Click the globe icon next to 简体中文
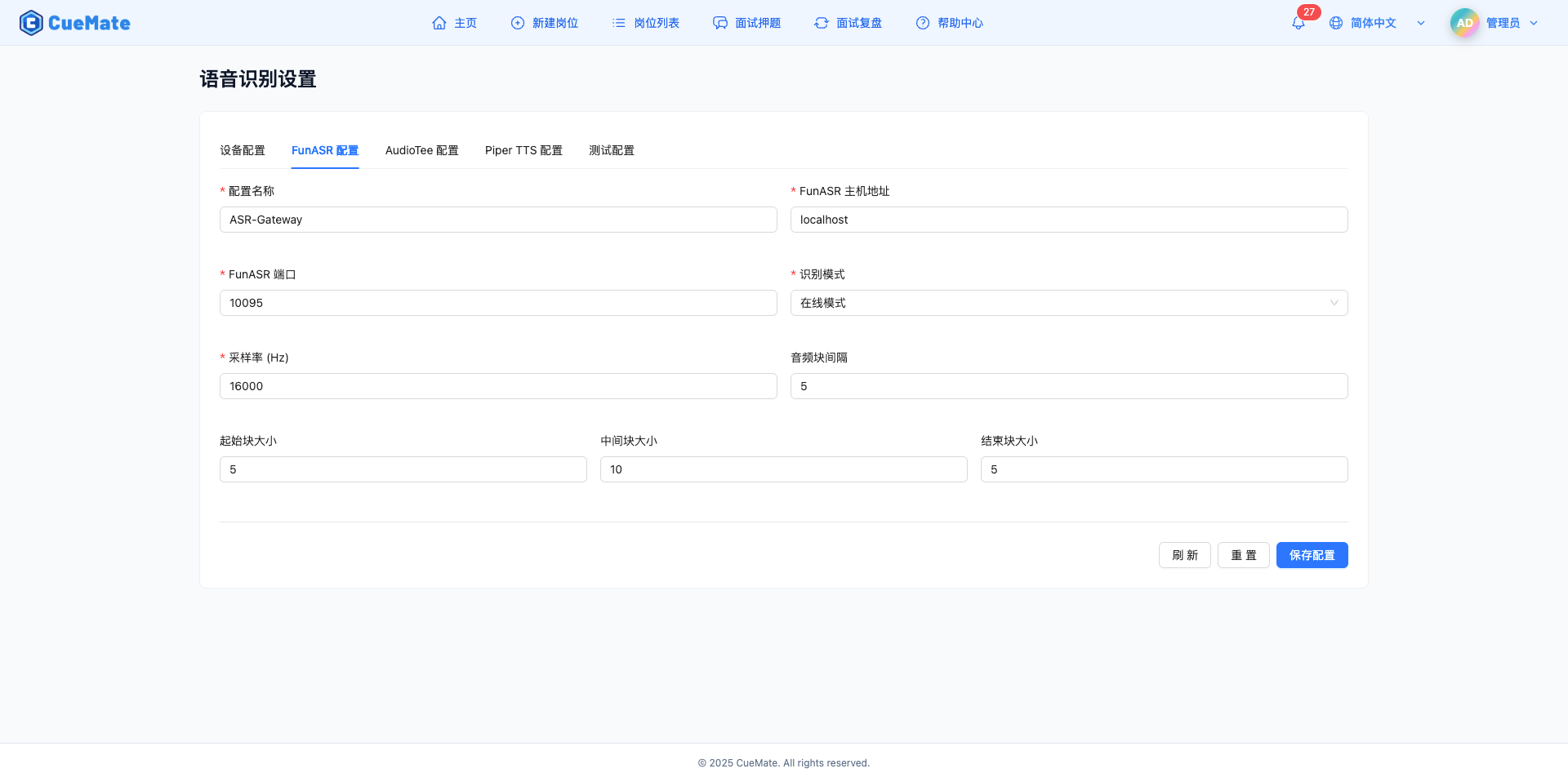This screenshot has height=782, width=1568. pos(1336,23)
